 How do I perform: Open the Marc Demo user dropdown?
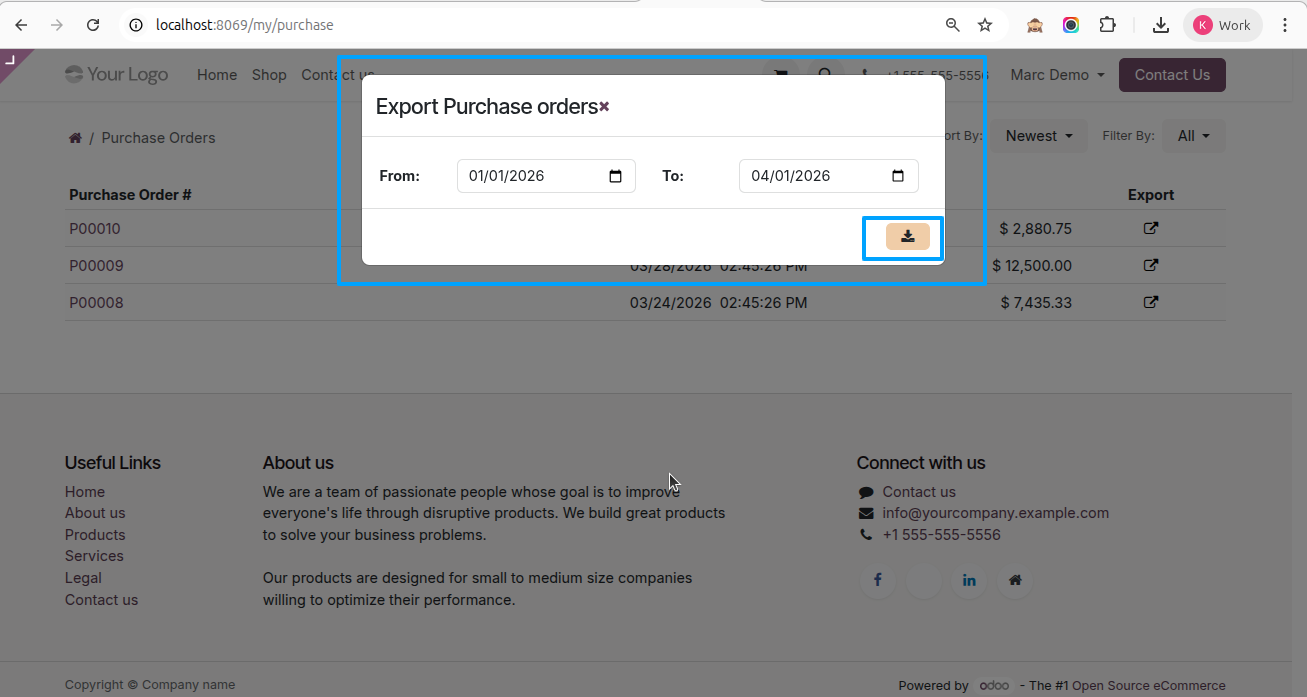coord(1057,75)
